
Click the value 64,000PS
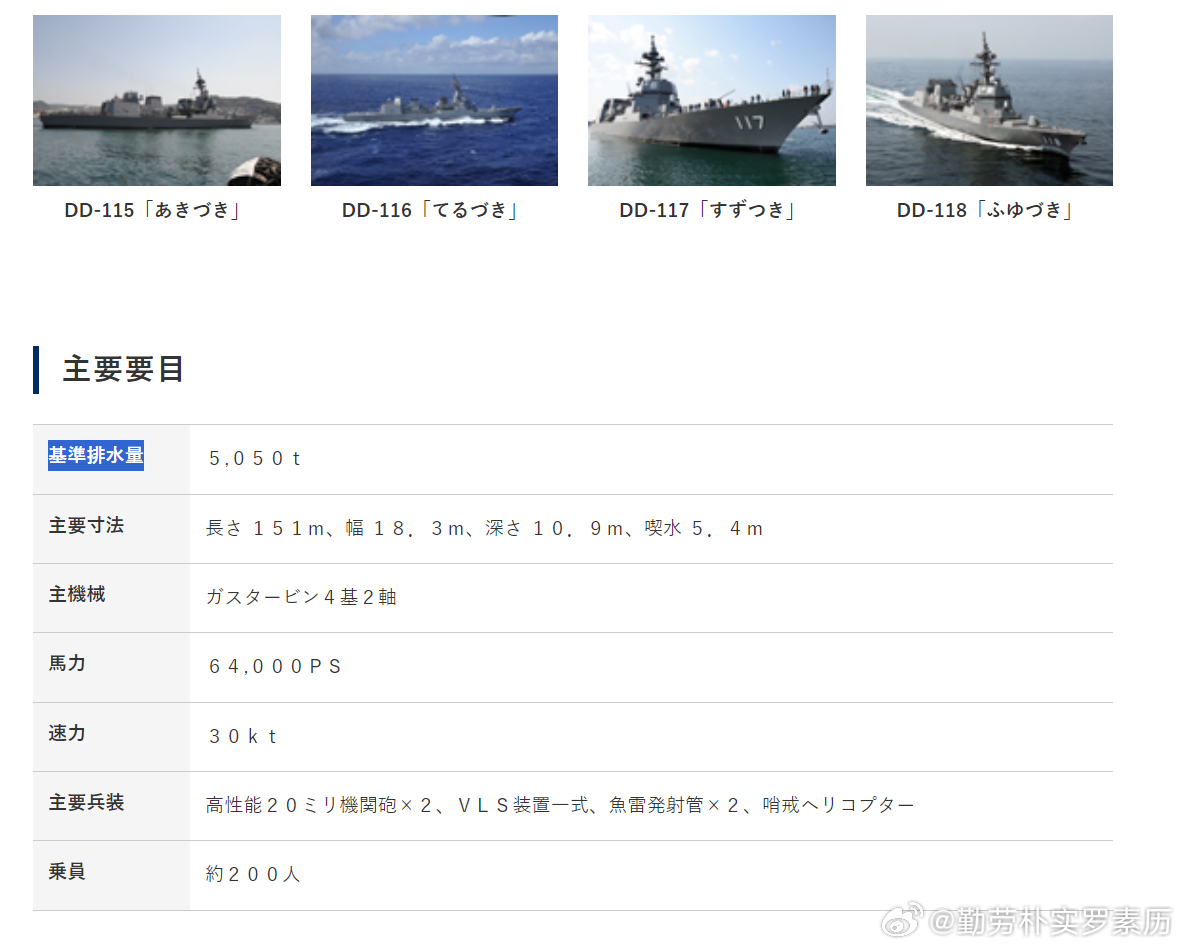click(275, 667)
